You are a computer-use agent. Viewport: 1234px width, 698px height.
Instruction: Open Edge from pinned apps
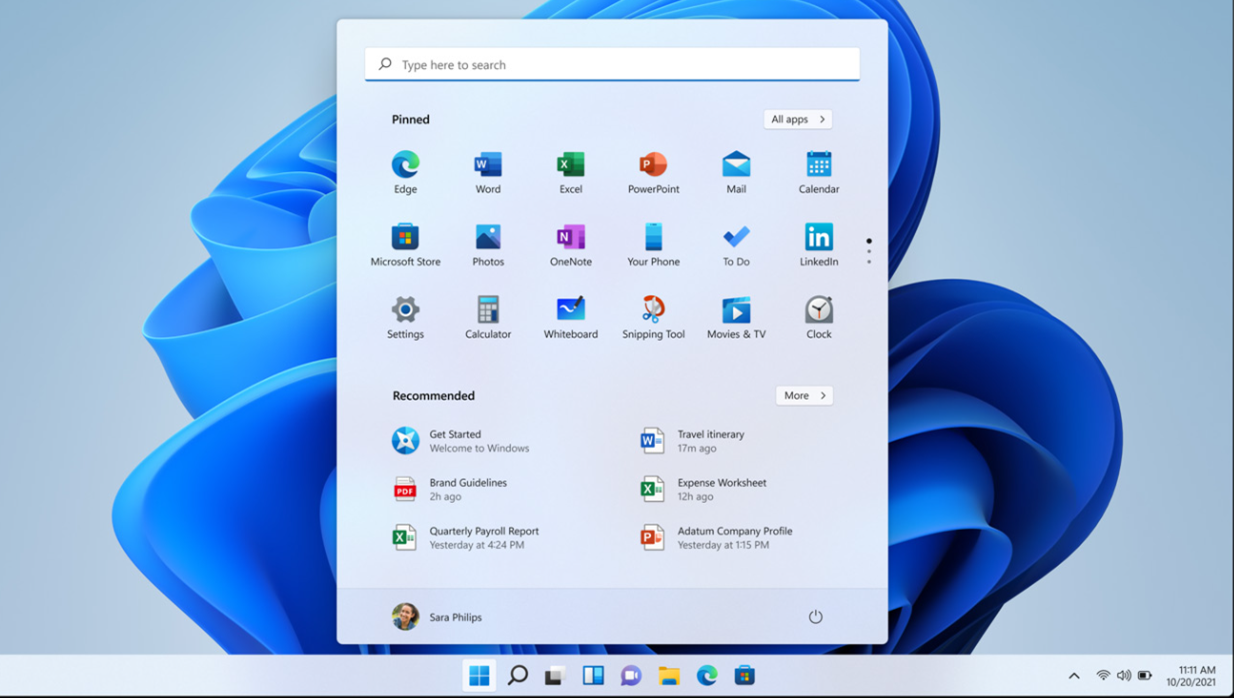click(x=405, y=172)
